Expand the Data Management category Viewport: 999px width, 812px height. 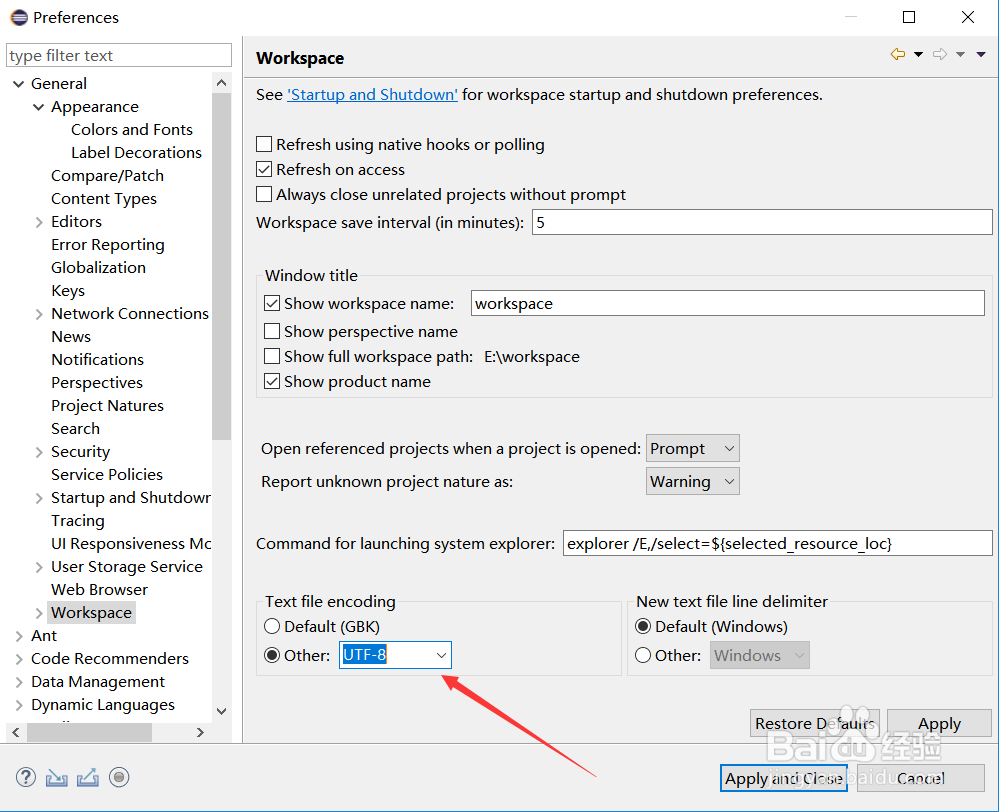tap(18, 681)
